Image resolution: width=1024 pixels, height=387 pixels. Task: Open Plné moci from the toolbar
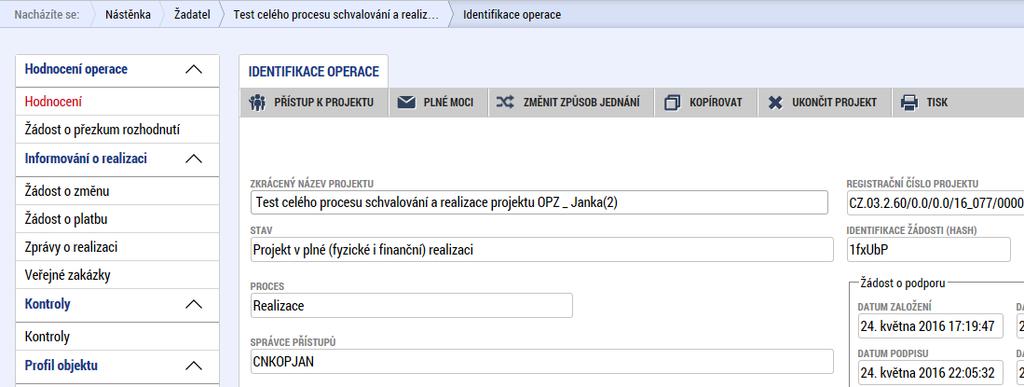coord(438,102)
